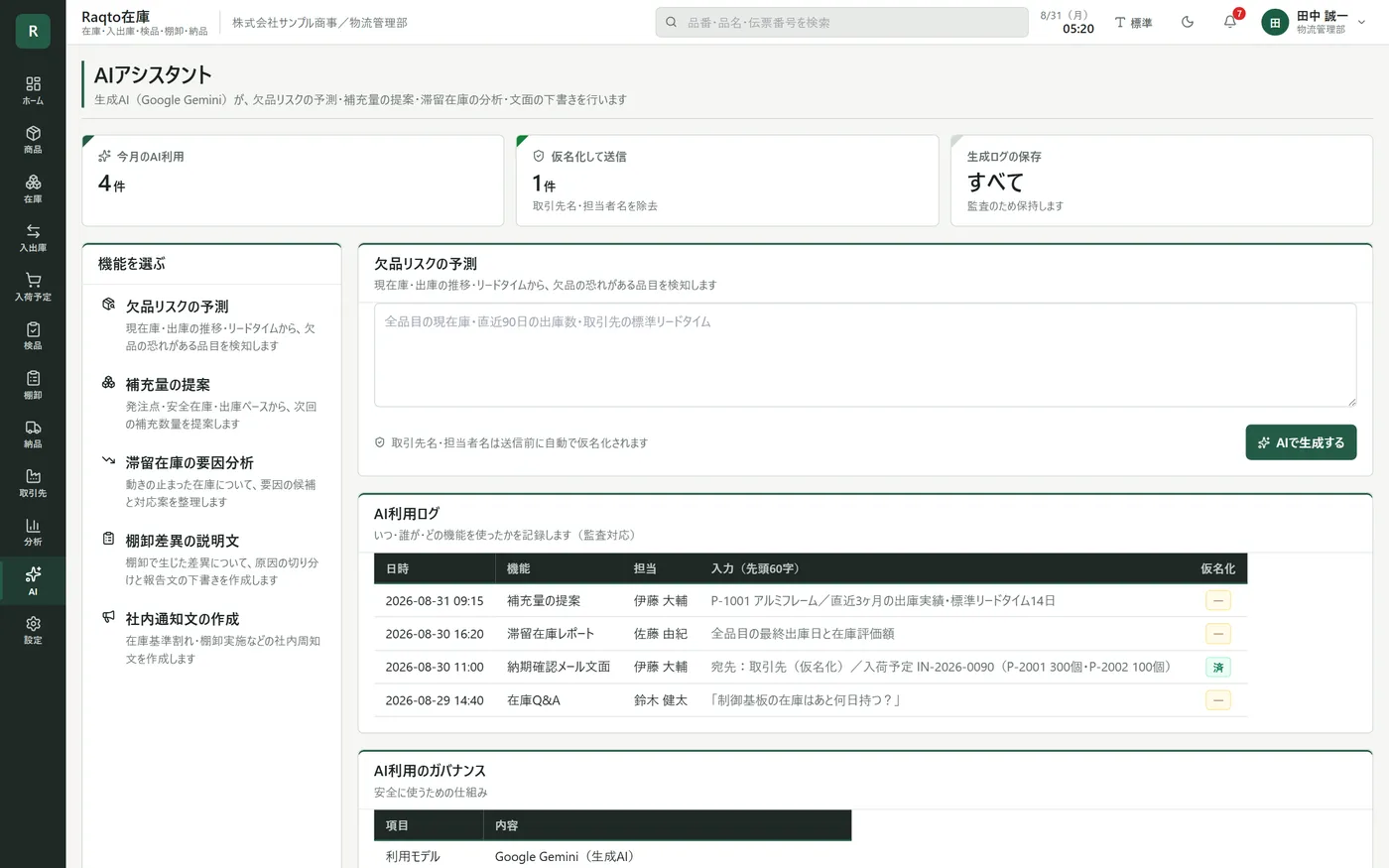Click the search field for 品番·品名

[x=841, y=22]
